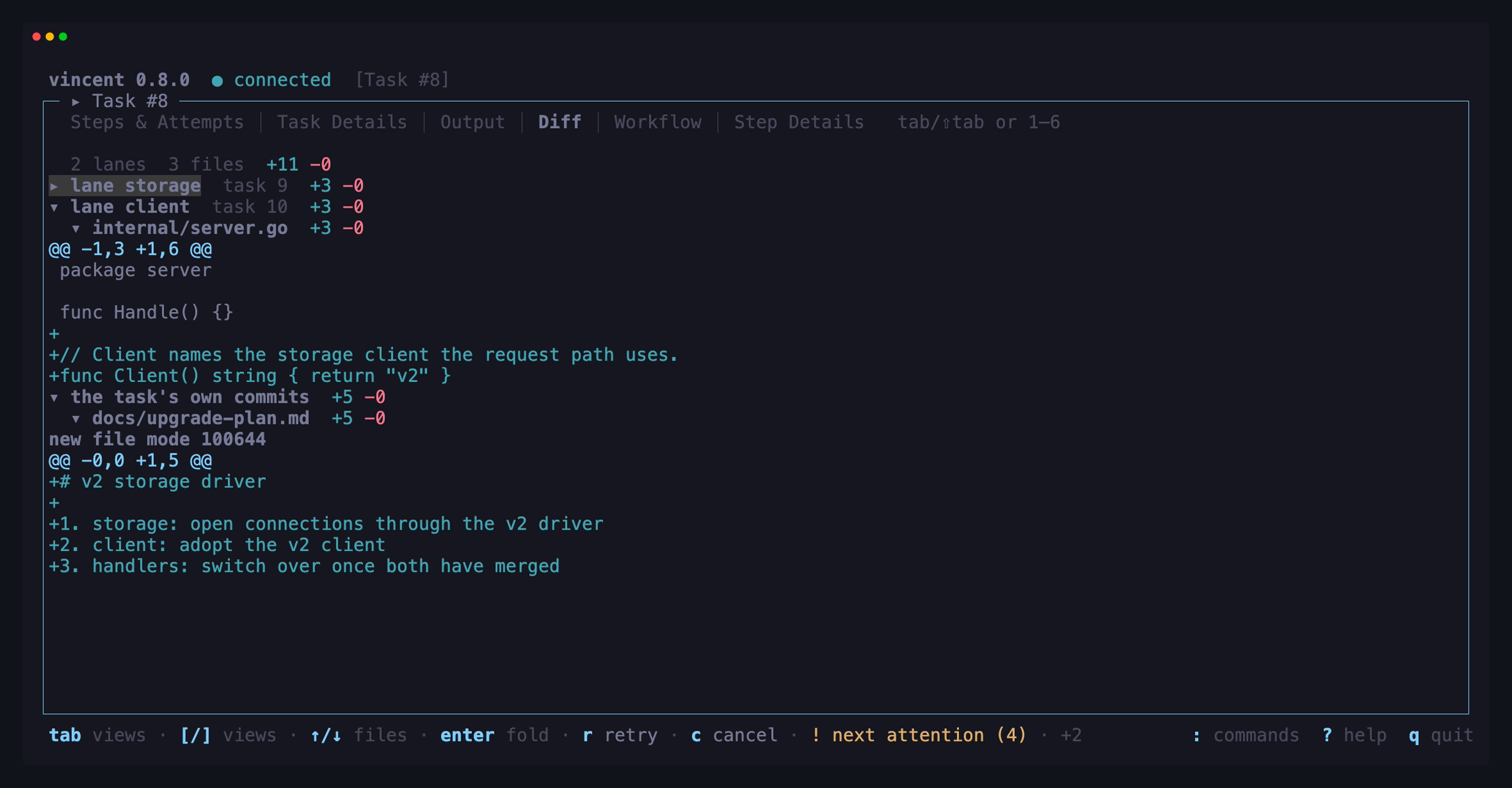The width and height of the screenshot is (1512, 788).
Task: Click the 'vincent 0.8.0' app title
Action: (119, 80)
